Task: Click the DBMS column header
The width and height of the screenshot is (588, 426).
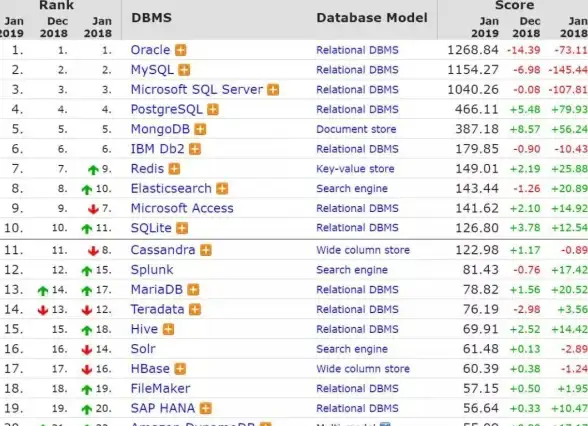Action: pyautogui.click(x=152, y=18)
